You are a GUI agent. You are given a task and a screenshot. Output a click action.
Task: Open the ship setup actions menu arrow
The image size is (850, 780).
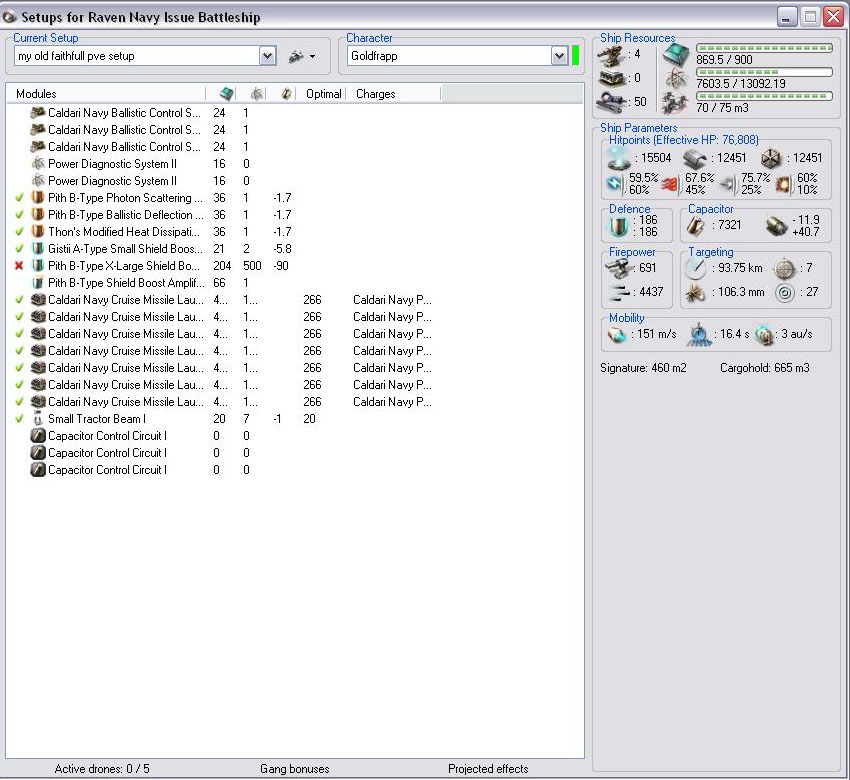coord(312,56)
